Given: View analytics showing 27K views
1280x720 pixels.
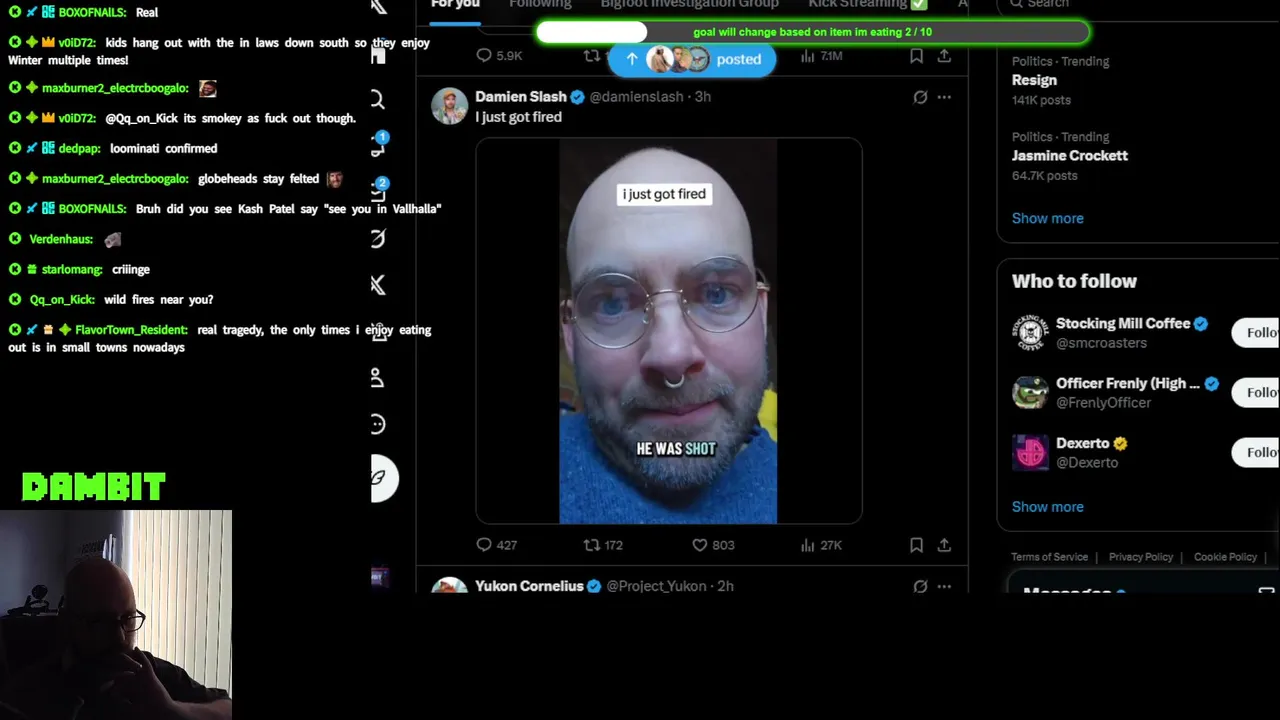Looking at the screenshot, I should click(821, 545).
